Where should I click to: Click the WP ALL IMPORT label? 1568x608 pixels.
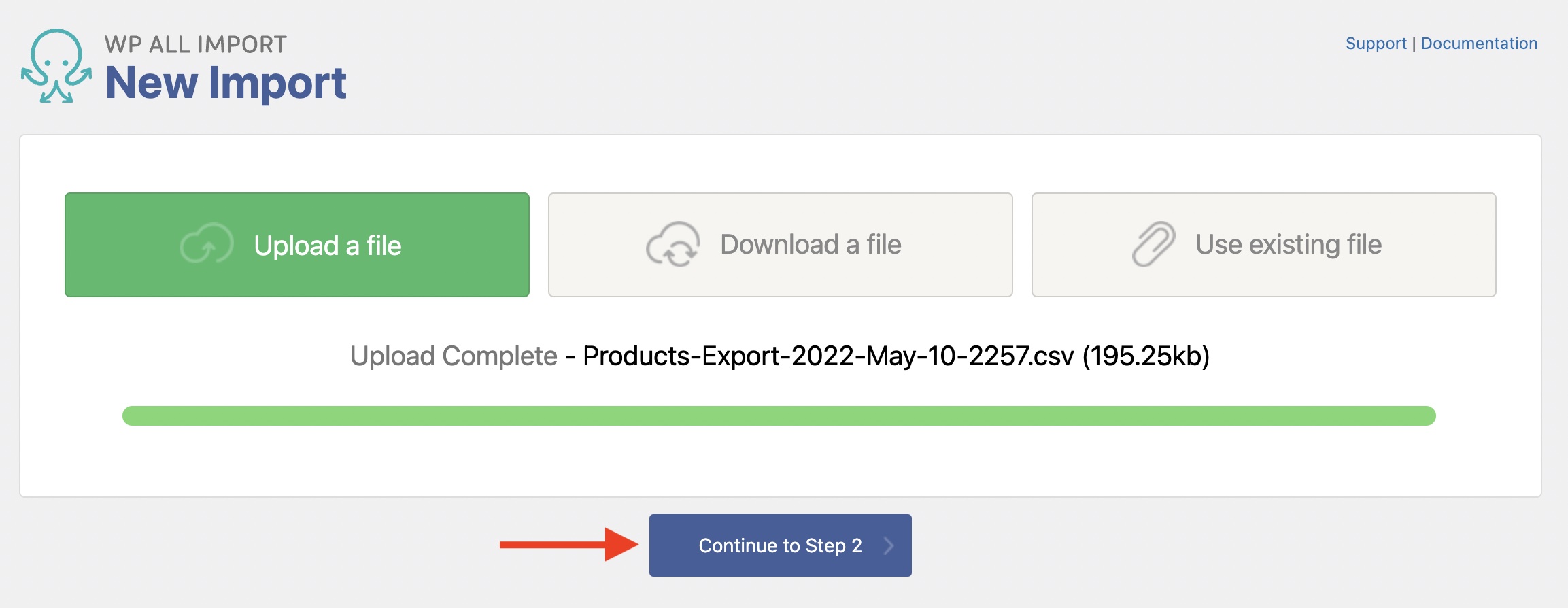coord(196,45)
